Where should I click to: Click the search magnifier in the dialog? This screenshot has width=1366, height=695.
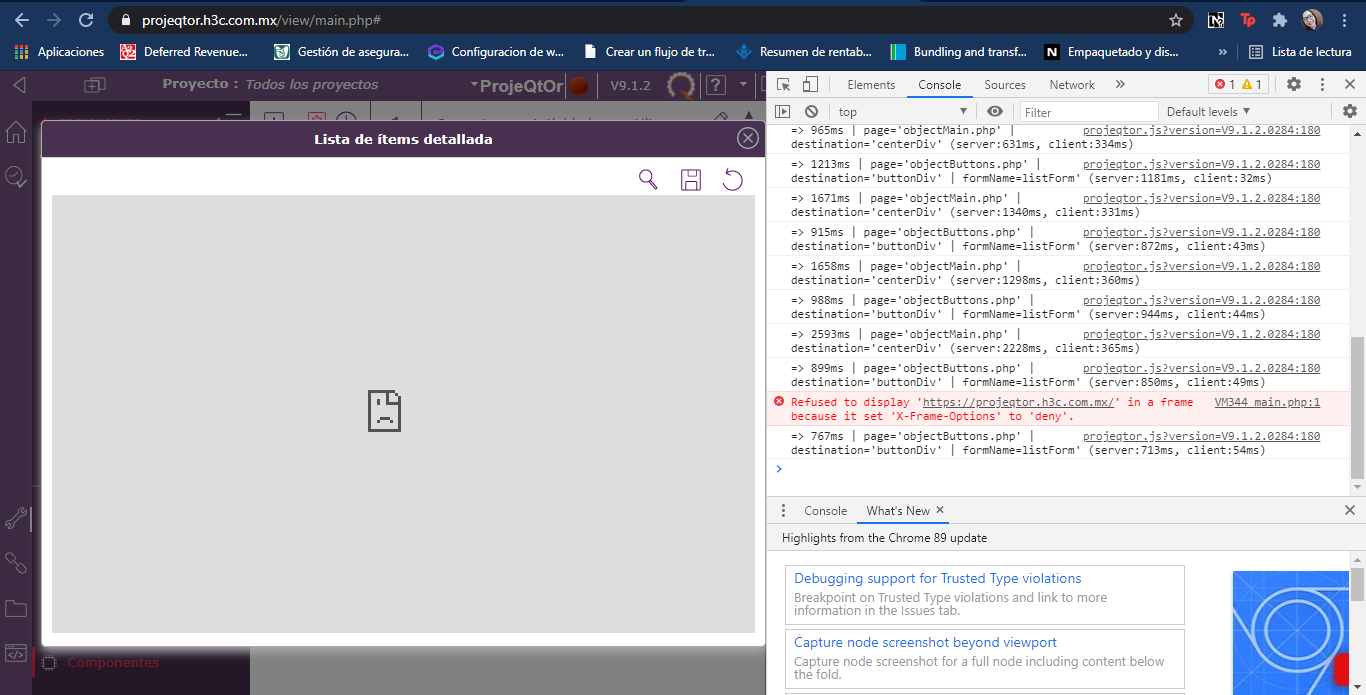(648, 179)
